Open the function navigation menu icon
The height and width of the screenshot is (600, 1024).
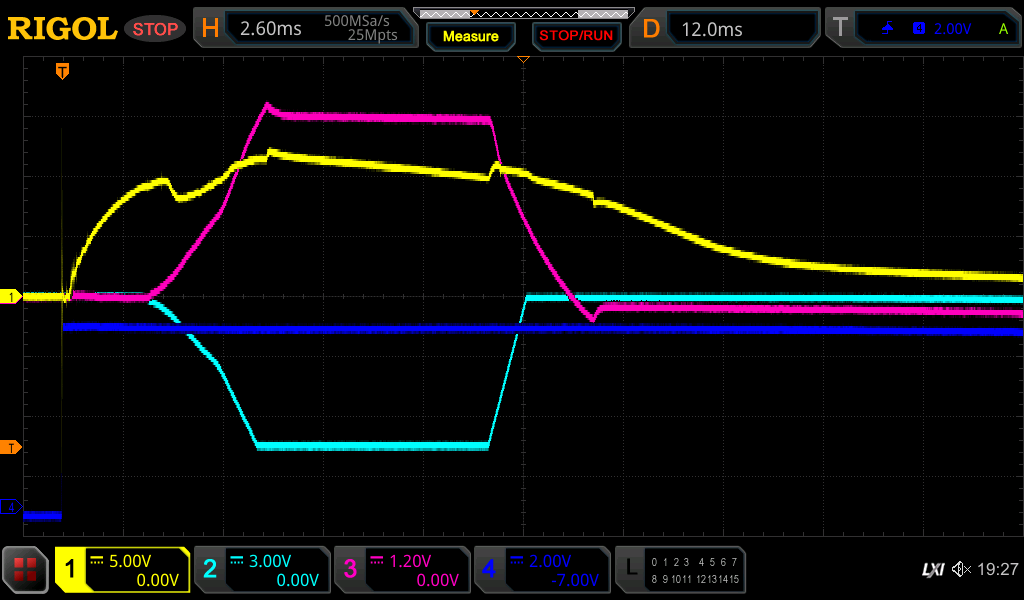(25, 570)
